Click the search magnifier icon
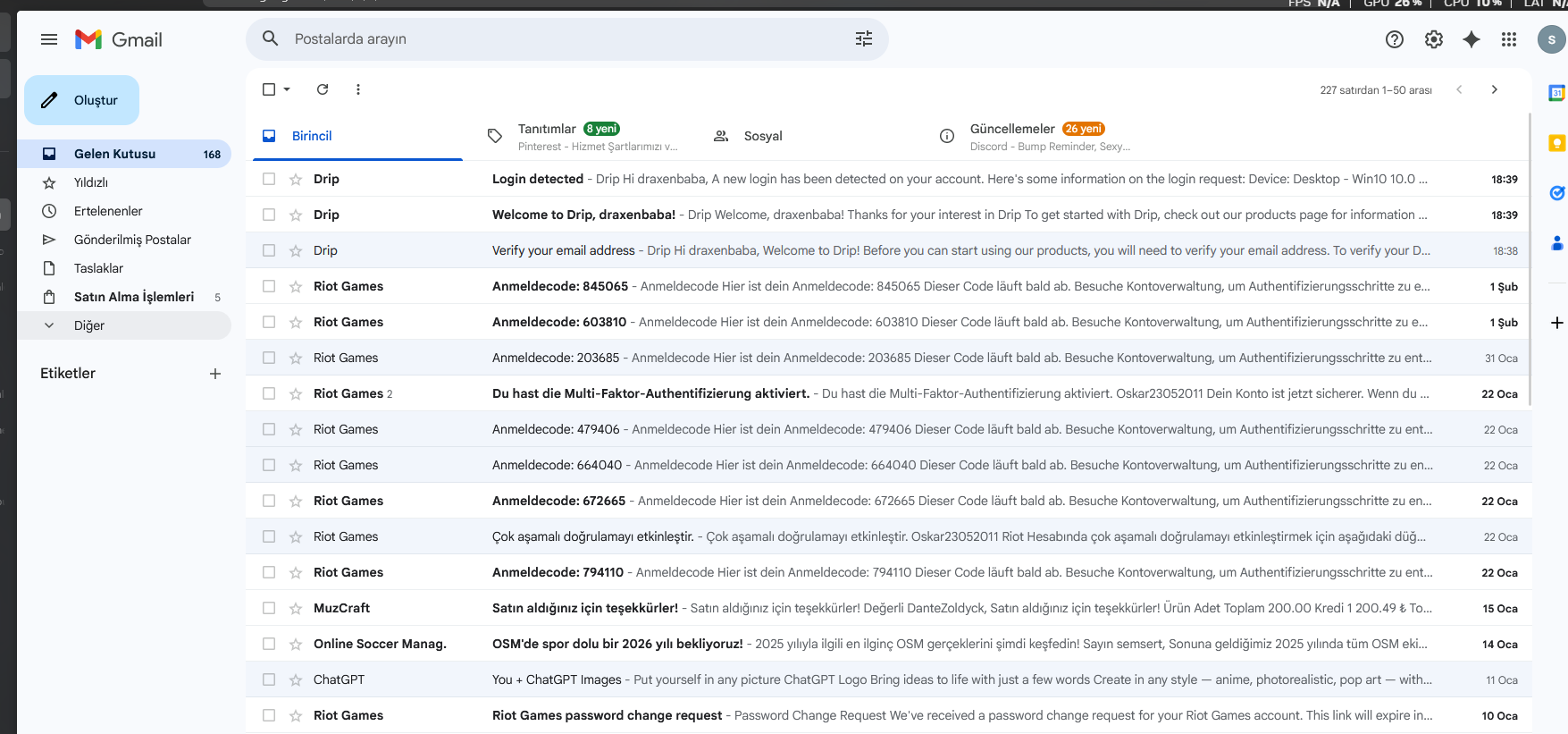The image size is (1568, 734). (x=270, y=38)
